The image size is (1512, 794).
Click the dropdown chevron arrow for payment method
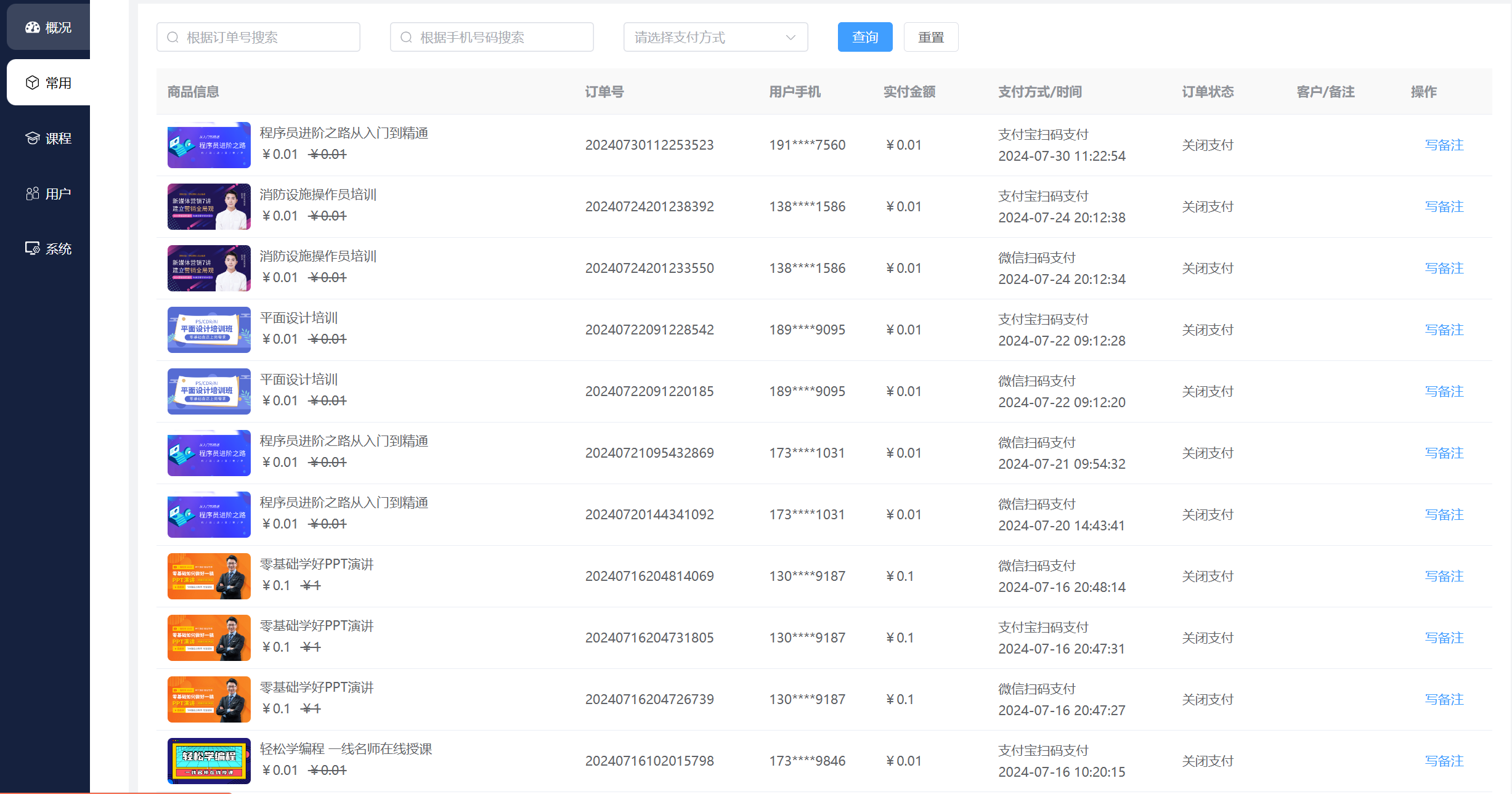click(791, 38)
